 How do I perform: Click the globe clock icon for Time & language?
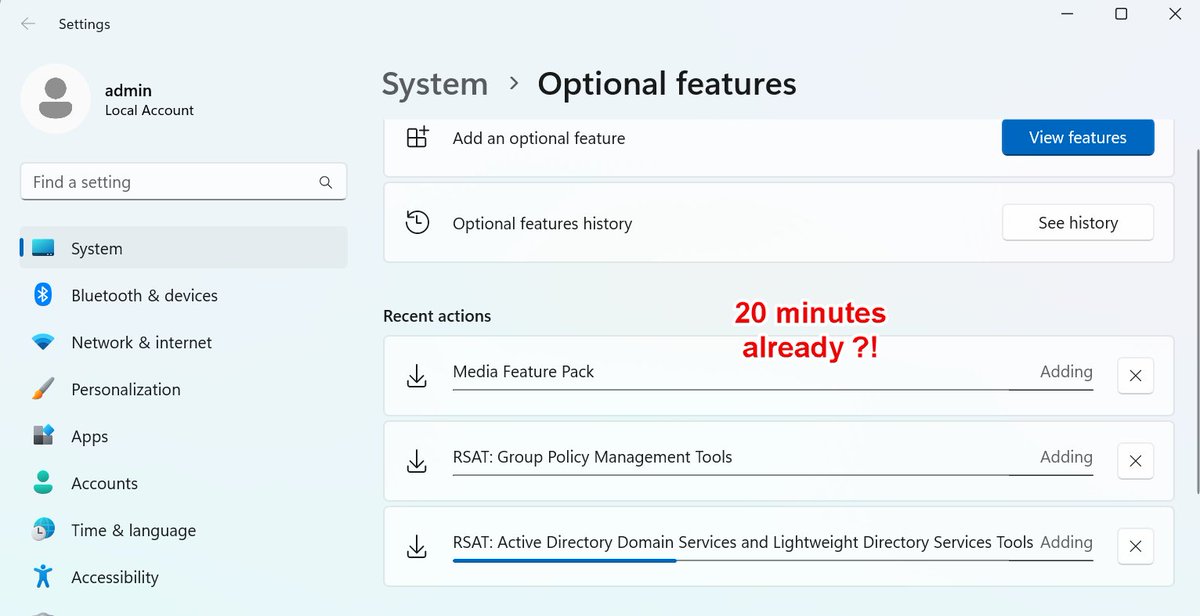[43, 530]
